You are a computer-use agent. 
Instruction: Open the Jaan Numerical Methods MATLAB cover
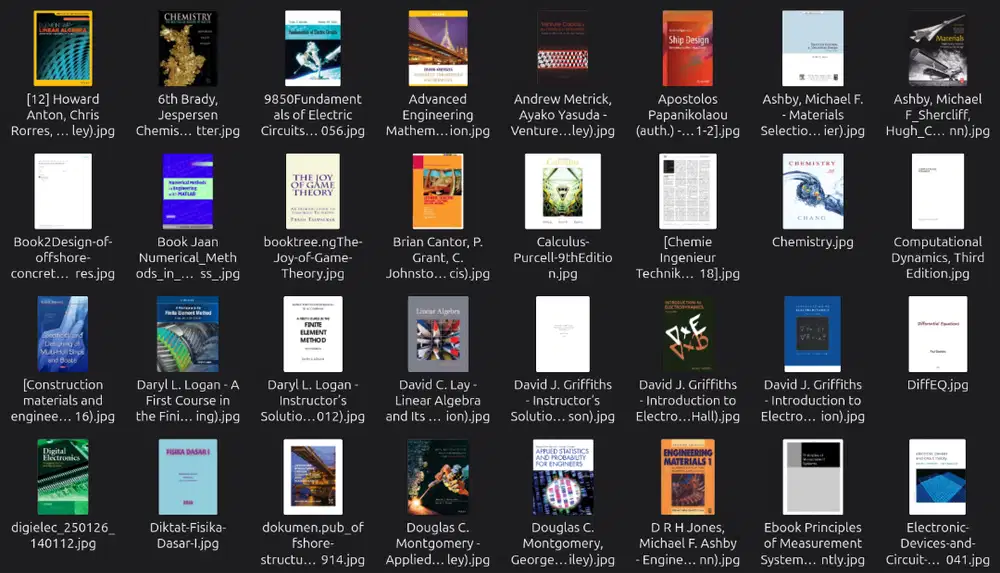pyautogui.click(x=188, y=191)
